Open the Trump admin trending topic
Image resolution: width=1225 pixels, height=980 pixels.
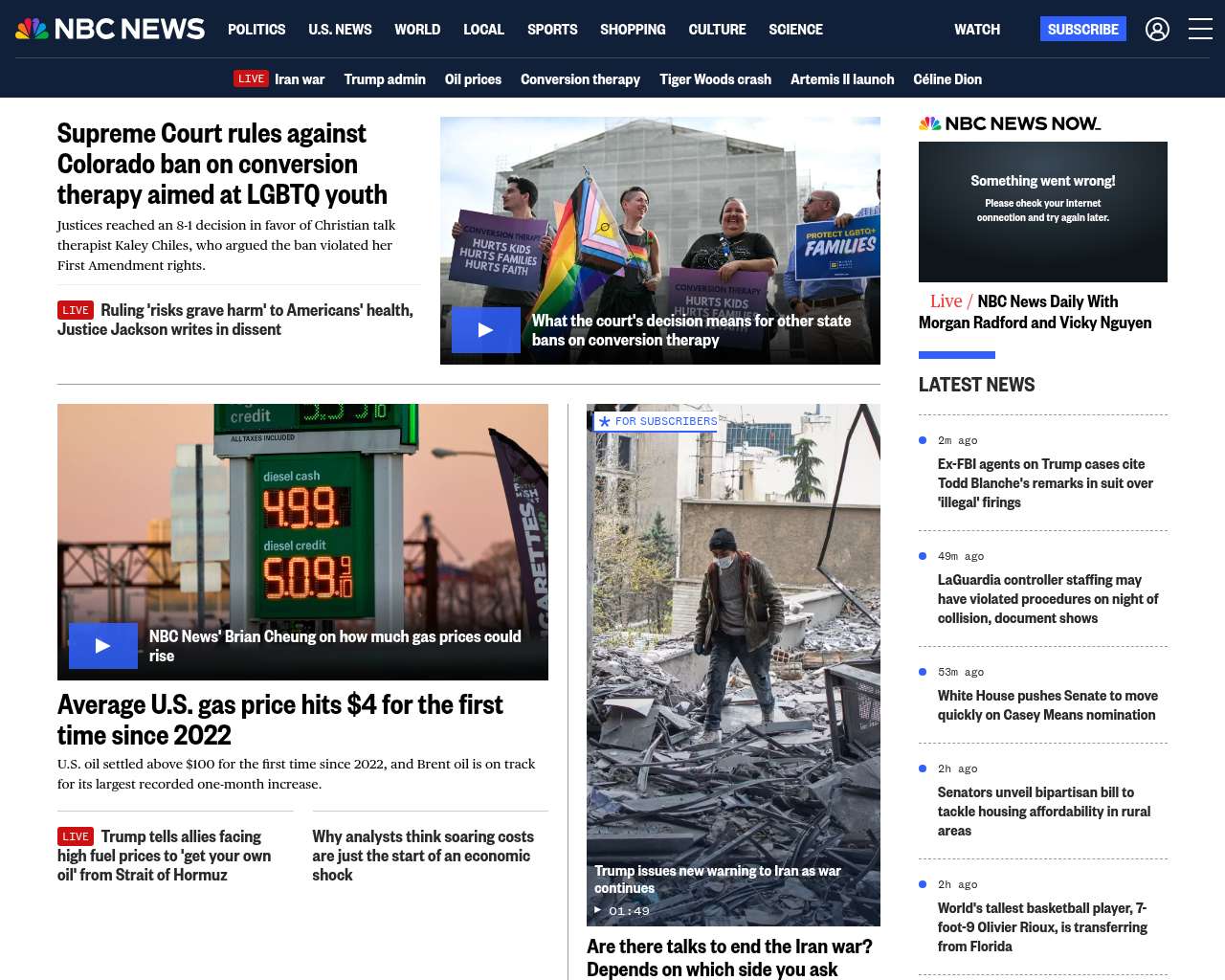coord(385,79)
